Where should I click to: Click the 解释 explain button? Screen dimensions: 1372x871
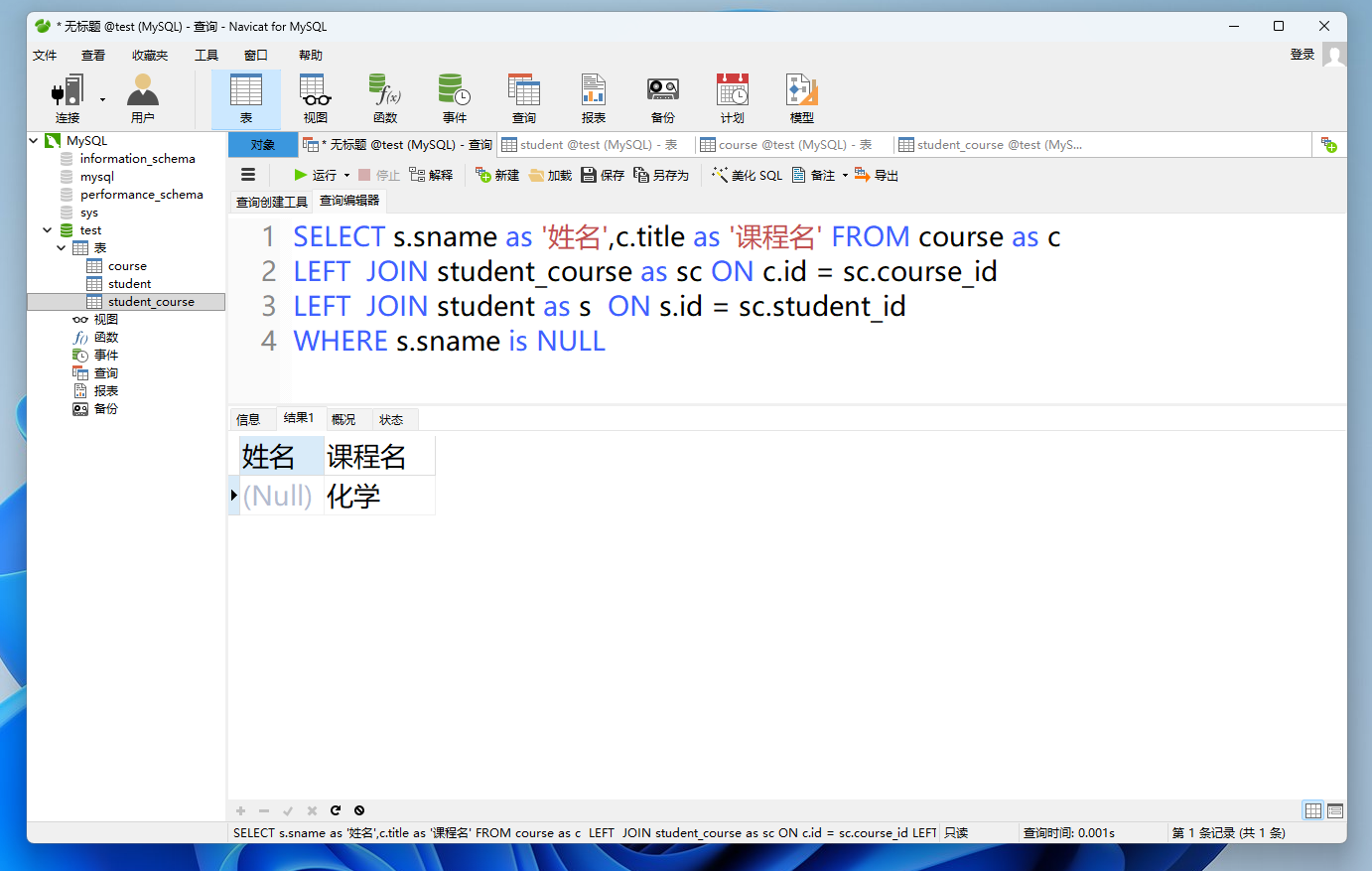tap(431, 175)
